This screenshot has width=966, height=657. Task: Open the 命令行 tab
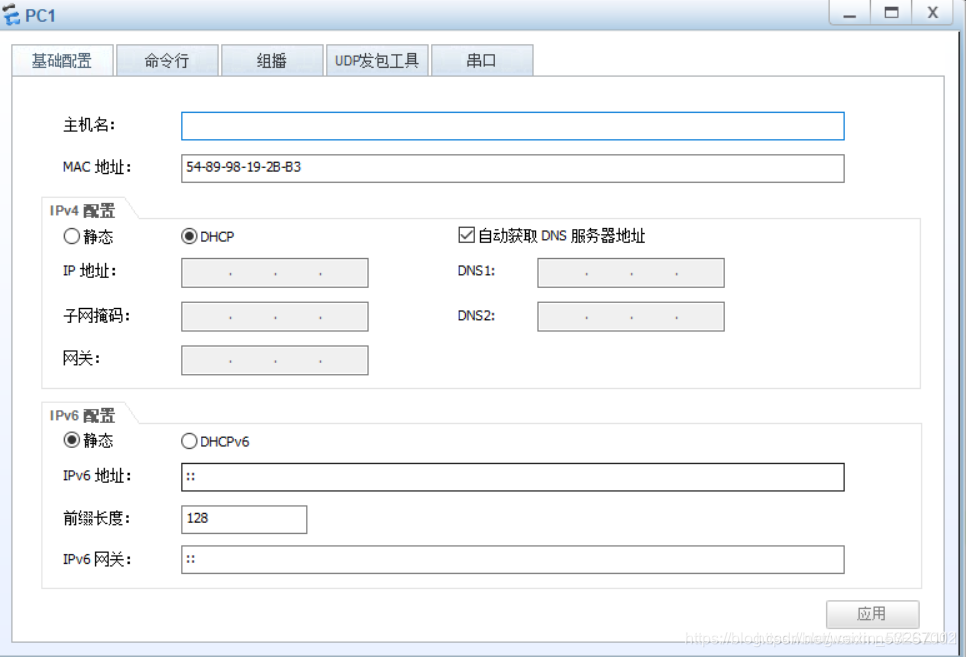[167, 60]
